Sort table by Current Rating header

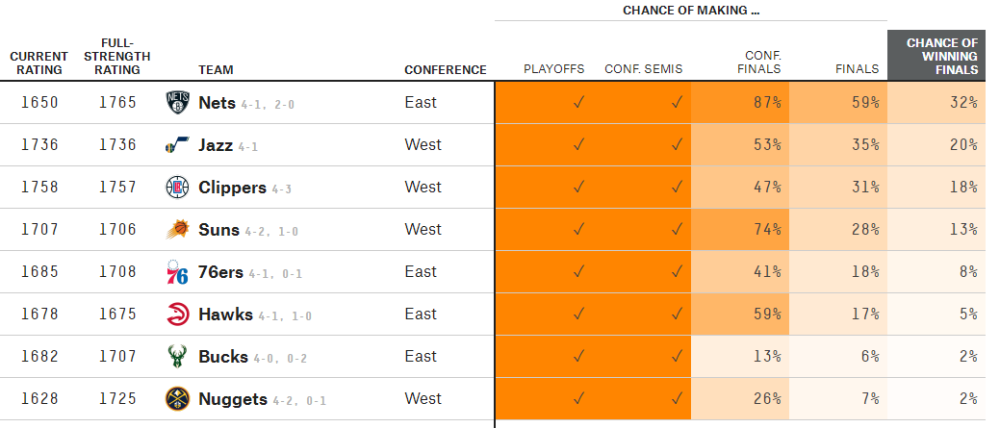pos(39,63)
